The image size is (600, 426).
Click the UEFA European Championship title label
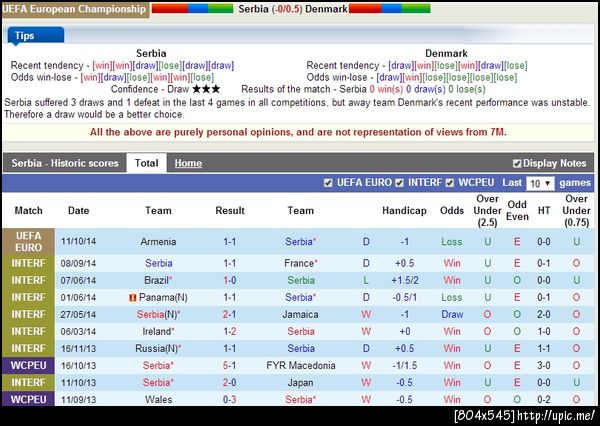pyautogui.click(x=75, y=9)
